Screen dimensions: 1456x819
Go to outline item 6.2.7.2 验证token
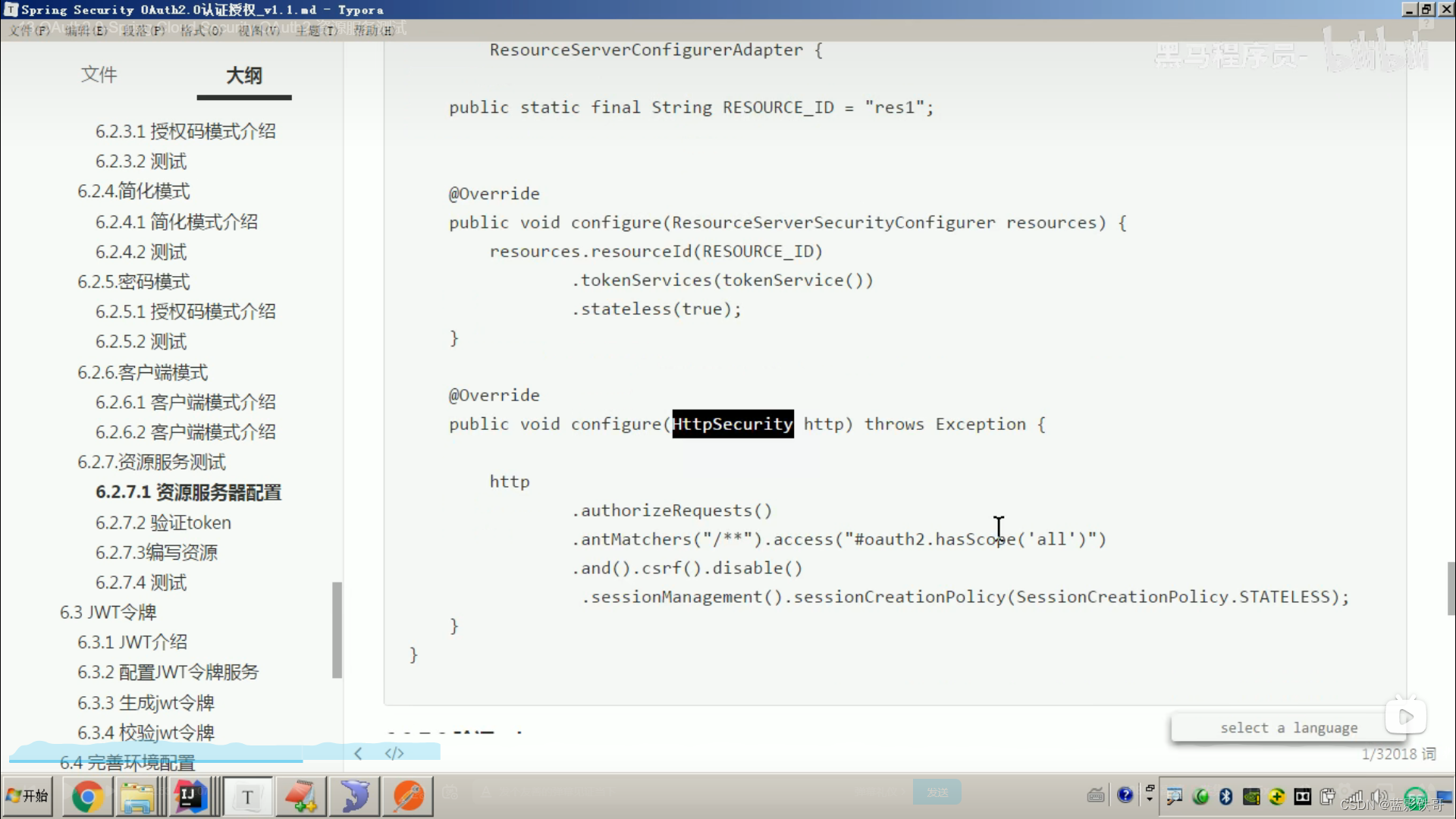tap(163, 522)
